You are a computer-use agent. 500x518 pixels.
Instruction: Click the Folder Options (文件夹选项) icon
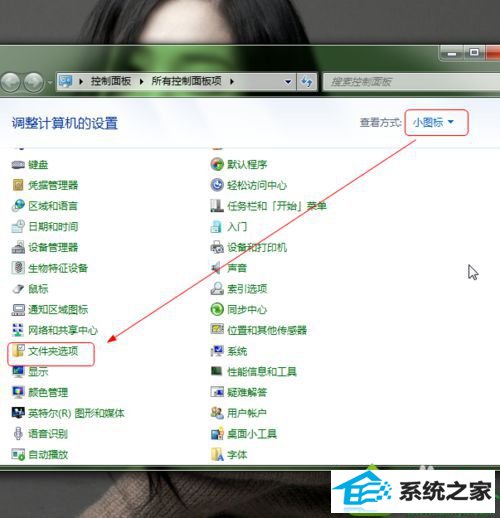coord(18,351)
